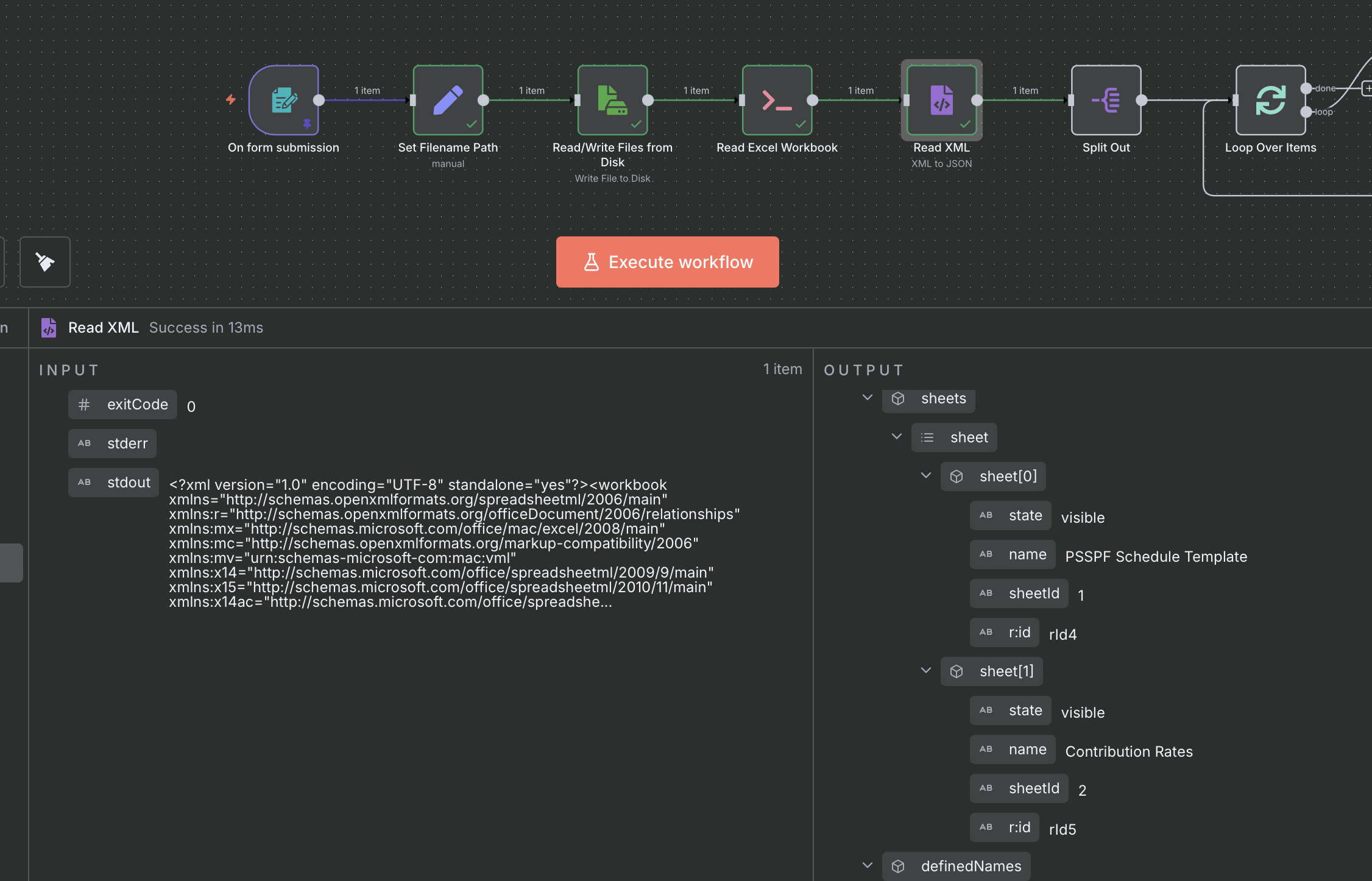This screenshot has width=1372, height=881.
Task: Click the Set Filename Path pencil node
Action: click(448, 100)
